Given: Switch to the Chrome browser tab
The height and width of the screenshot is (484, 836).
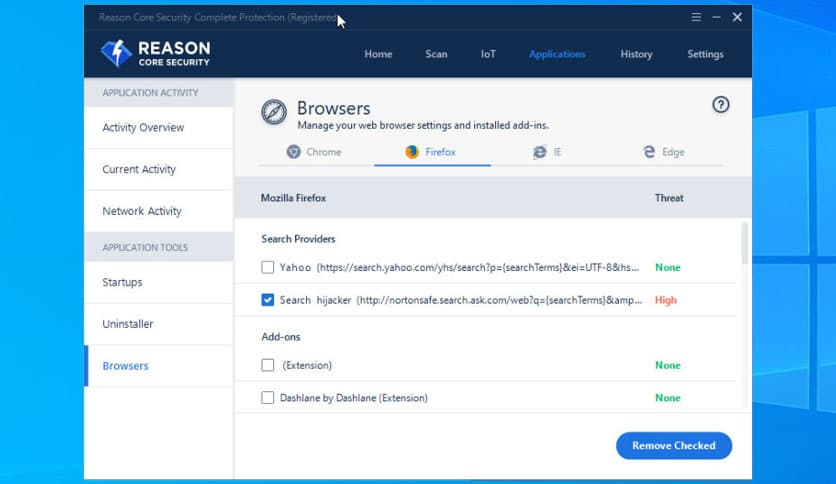Looking at the screenshot, I should point(316,152).
